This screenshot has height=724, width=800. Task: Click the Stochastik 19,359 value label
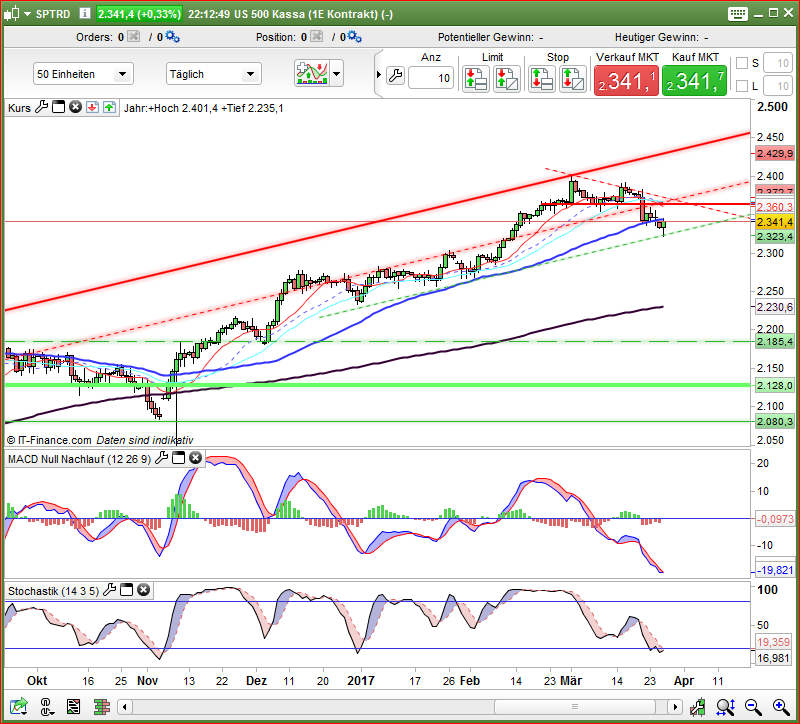pyautogui.click(x=773, y=642)
